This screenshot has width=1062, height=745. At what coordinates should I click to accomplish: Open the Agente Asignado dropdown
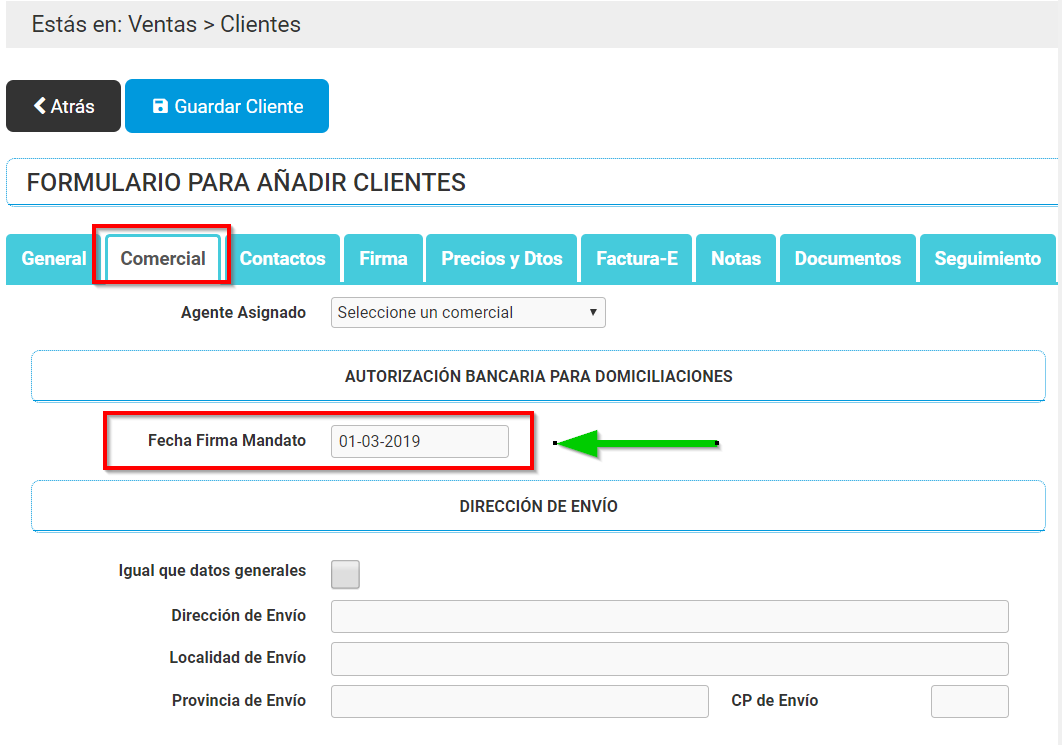pos(468,313)
